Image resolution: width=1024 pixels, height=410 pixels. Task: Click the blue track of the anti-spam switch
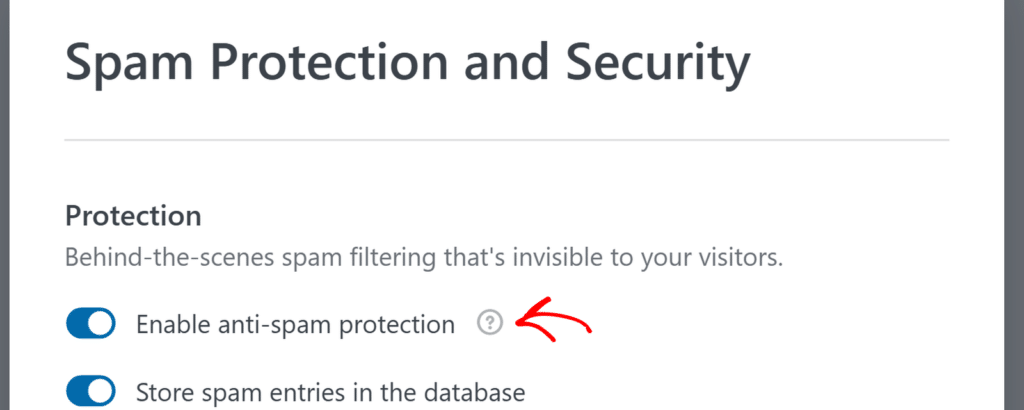point(76,324)
